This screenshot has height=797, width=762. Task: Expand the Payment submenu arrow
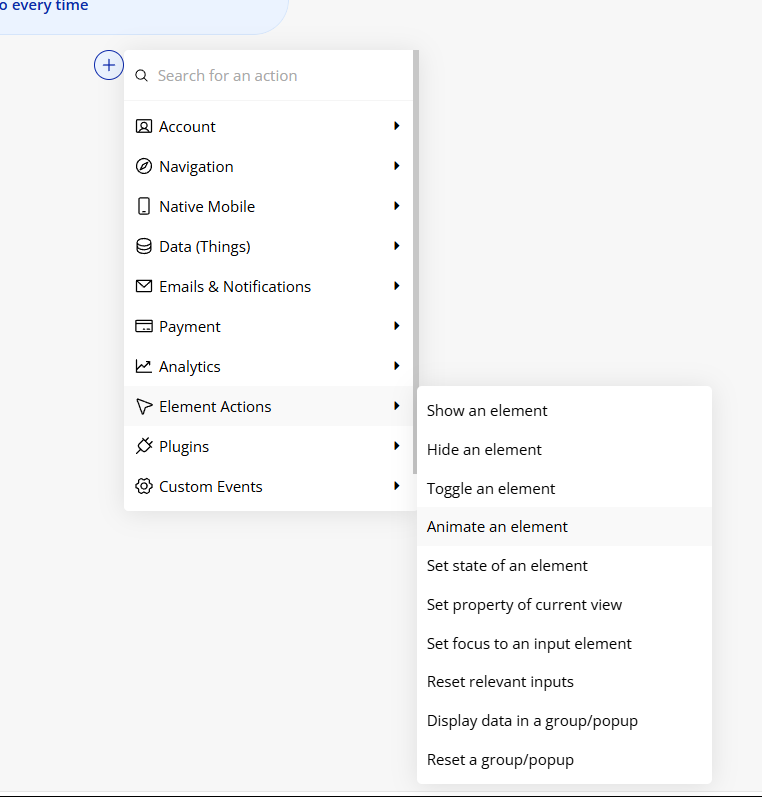pyautogui.click(x=397, y=326)
